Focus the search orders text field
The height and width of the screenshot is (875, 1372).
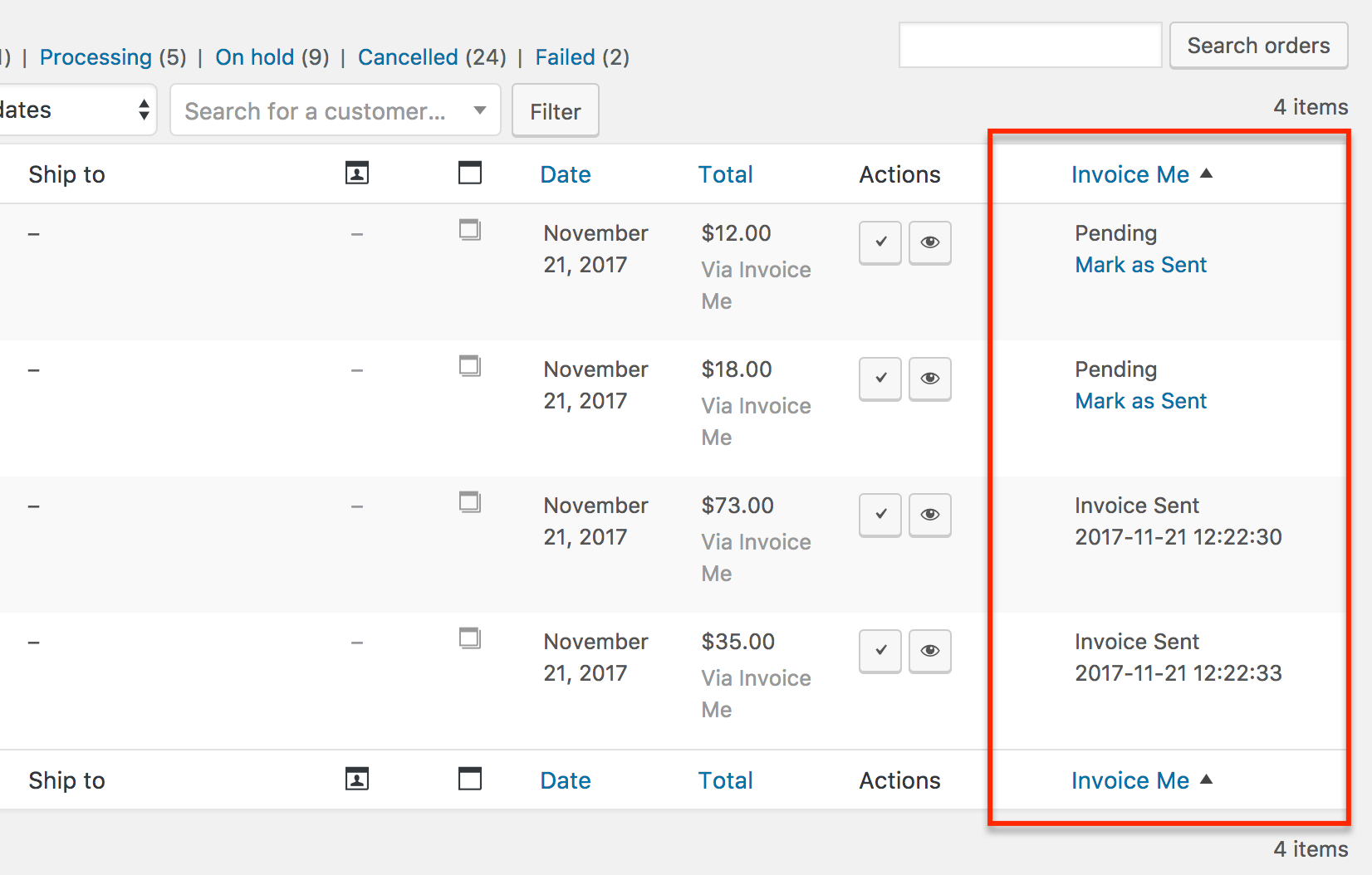point(1030,46)
